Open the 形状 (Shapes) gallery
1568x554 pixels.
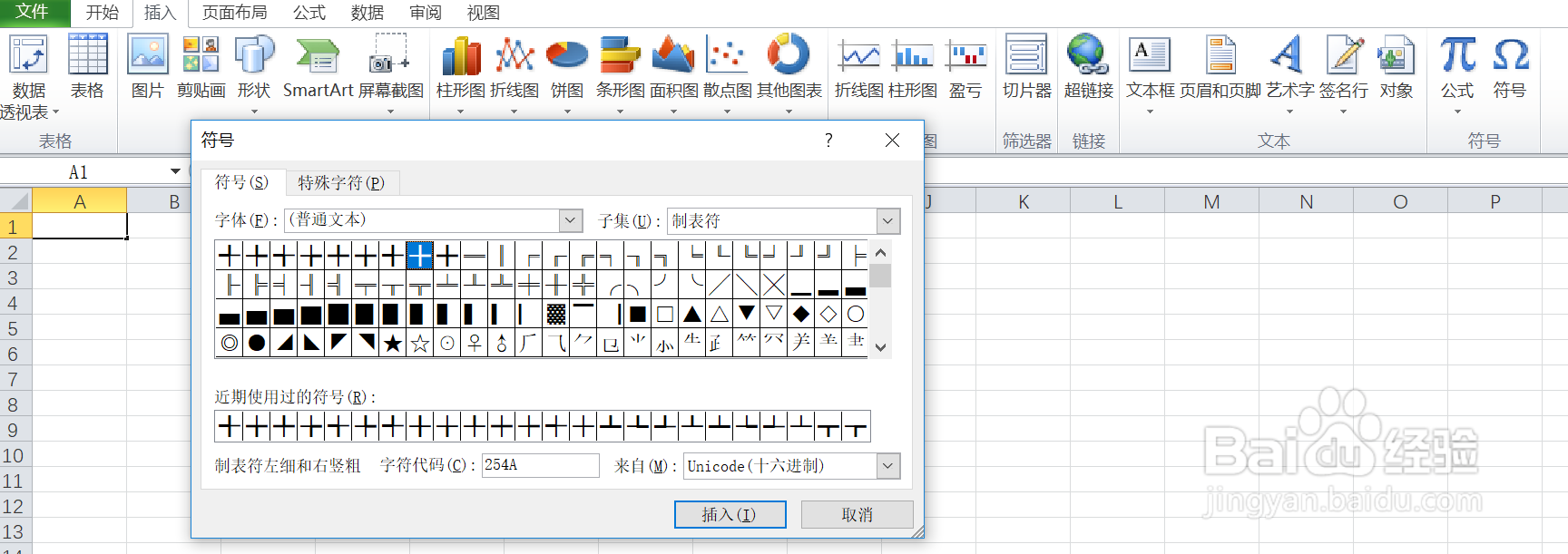pyautogui.click(x=254, y=73)
